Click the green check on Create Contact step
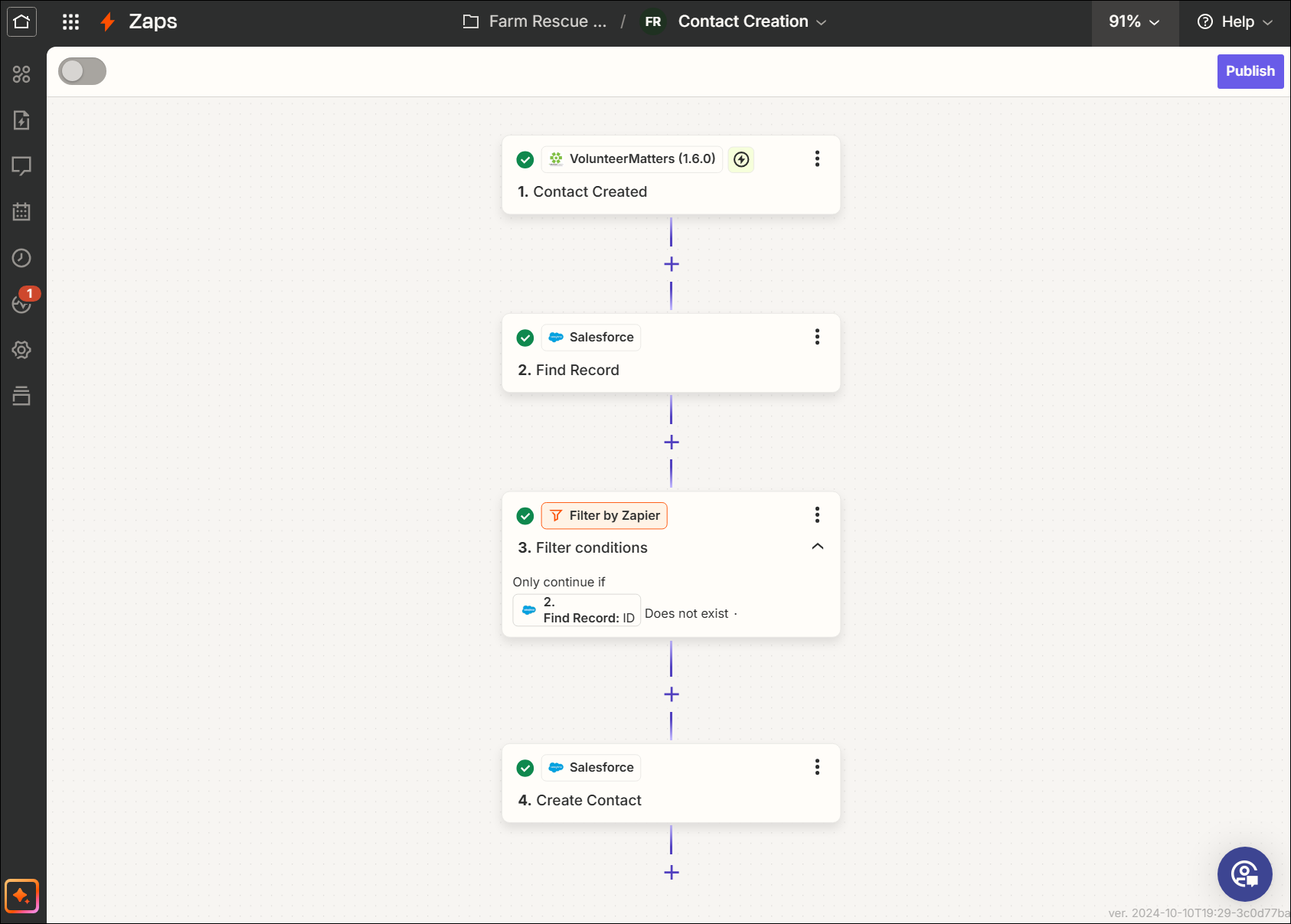Screen dimensions: 1291x924 click(x=525, y=768)
